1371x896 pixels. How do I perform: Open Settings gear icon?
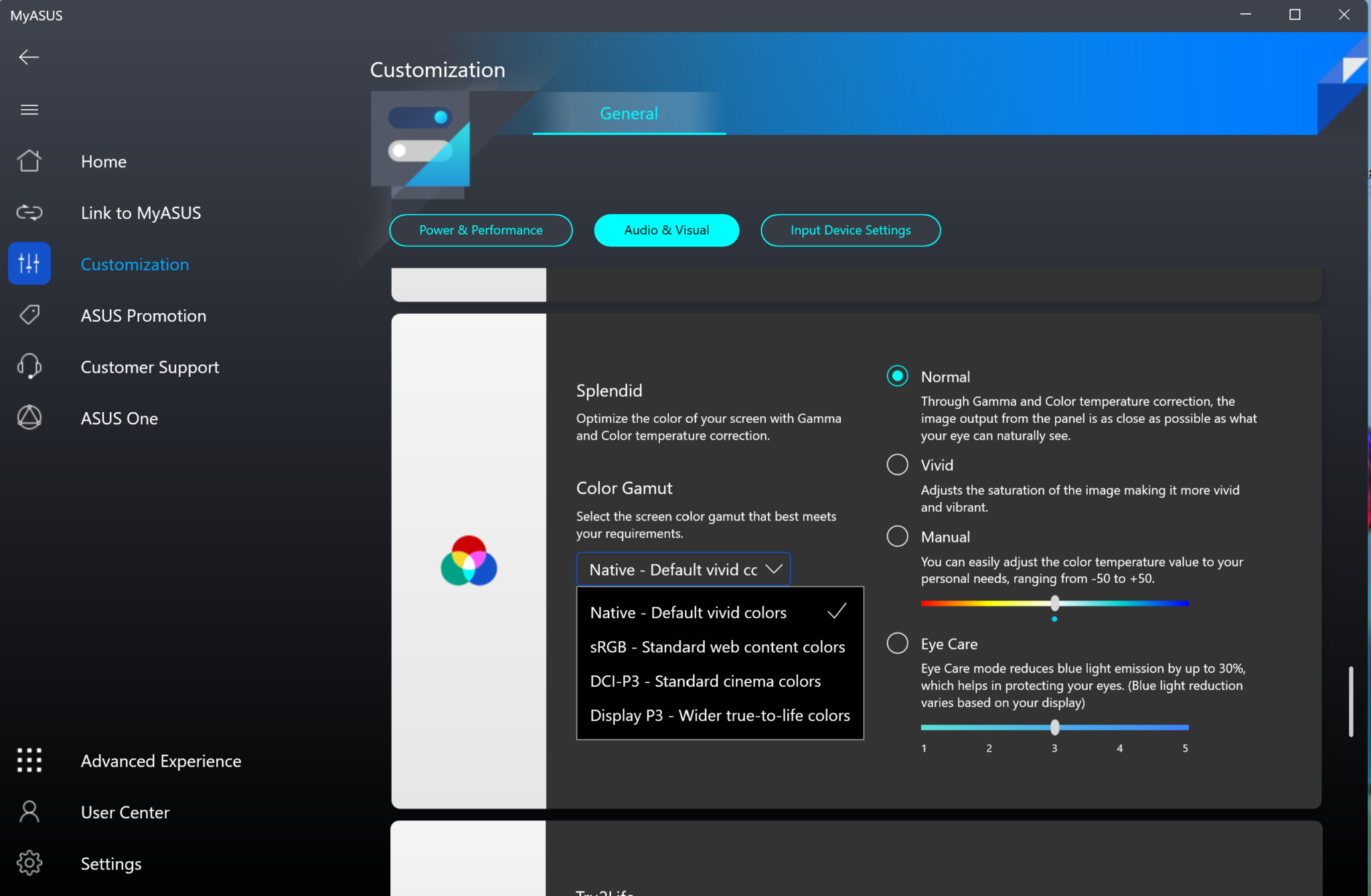(x=29, y=863)
